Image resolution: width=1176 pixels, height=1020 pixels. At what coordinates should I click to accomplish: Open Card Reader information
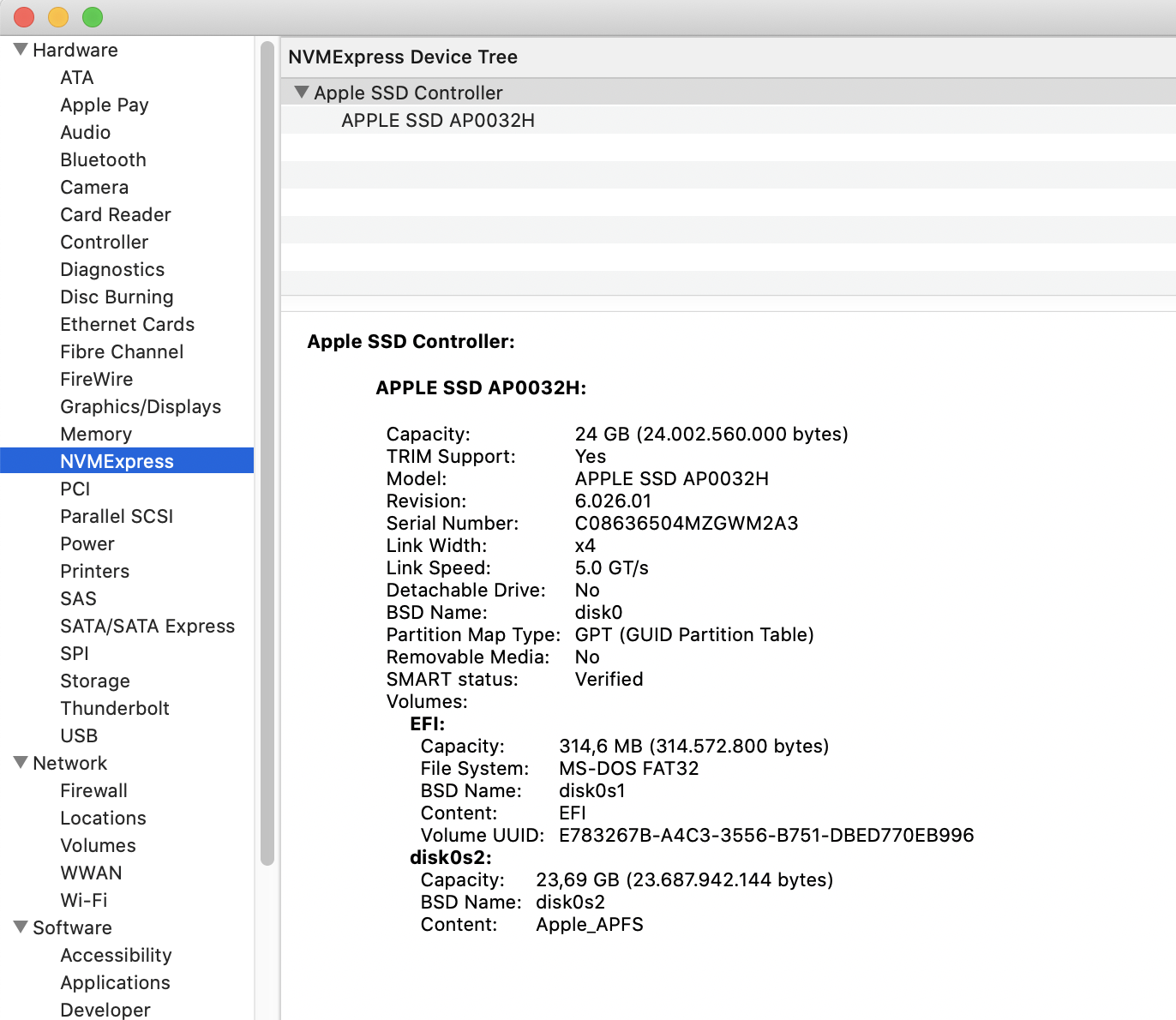click(116, 214)
